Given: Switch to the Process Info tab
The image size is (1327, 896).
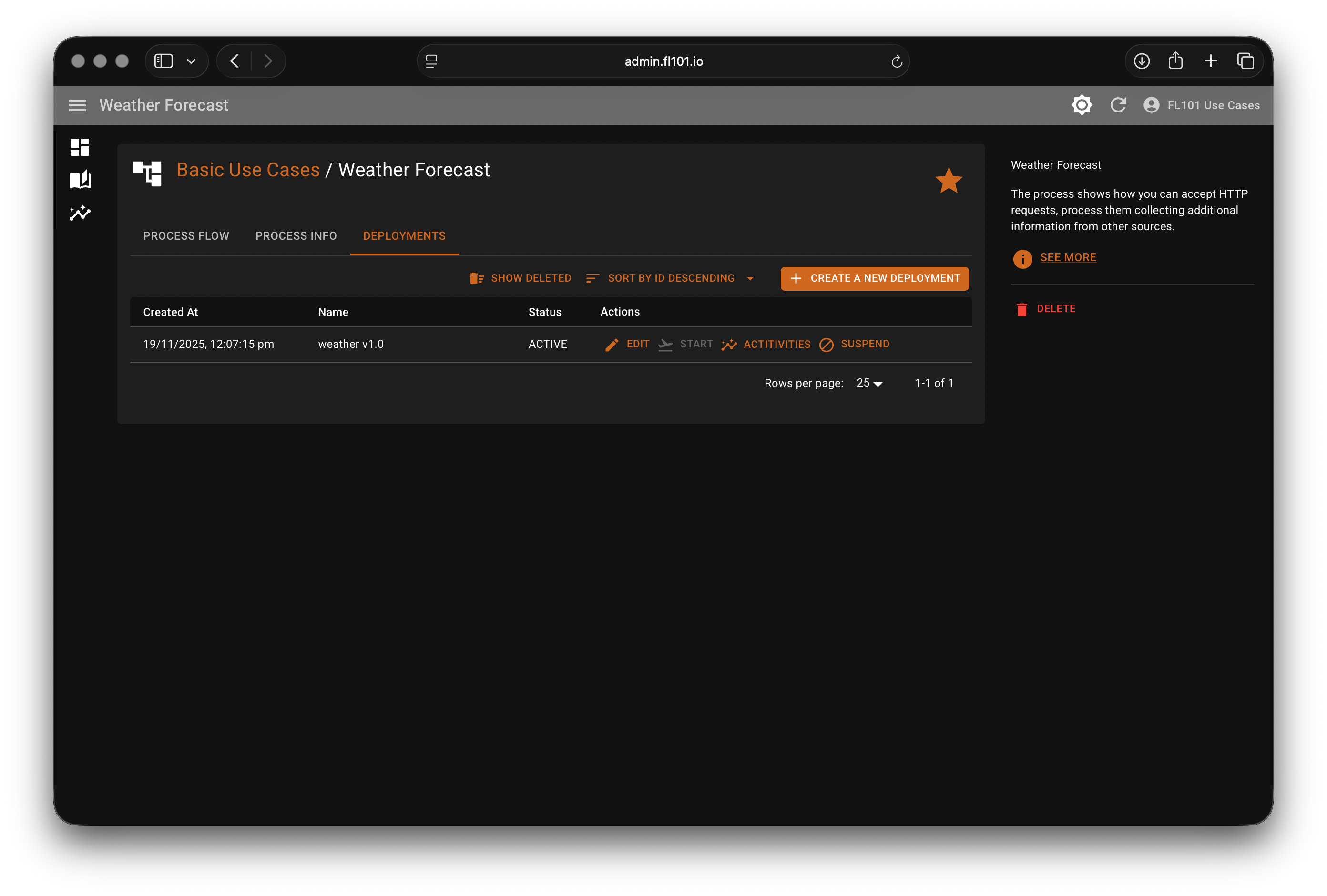Looking at the screenshot, I should [x=296, y=236].
